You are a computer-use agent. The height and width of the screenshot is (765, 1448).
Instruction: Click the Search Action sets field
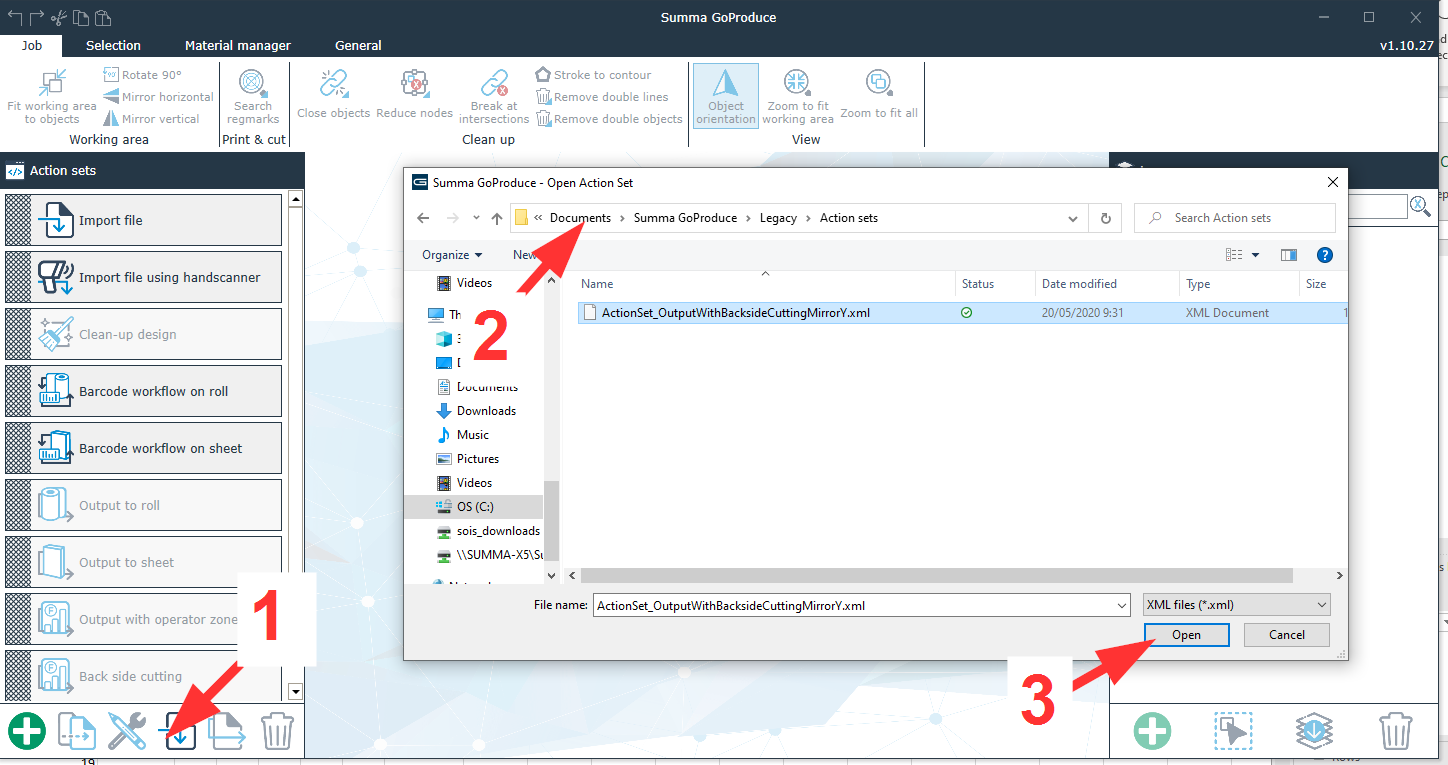pyautogui.click(x=1235, y=218)
